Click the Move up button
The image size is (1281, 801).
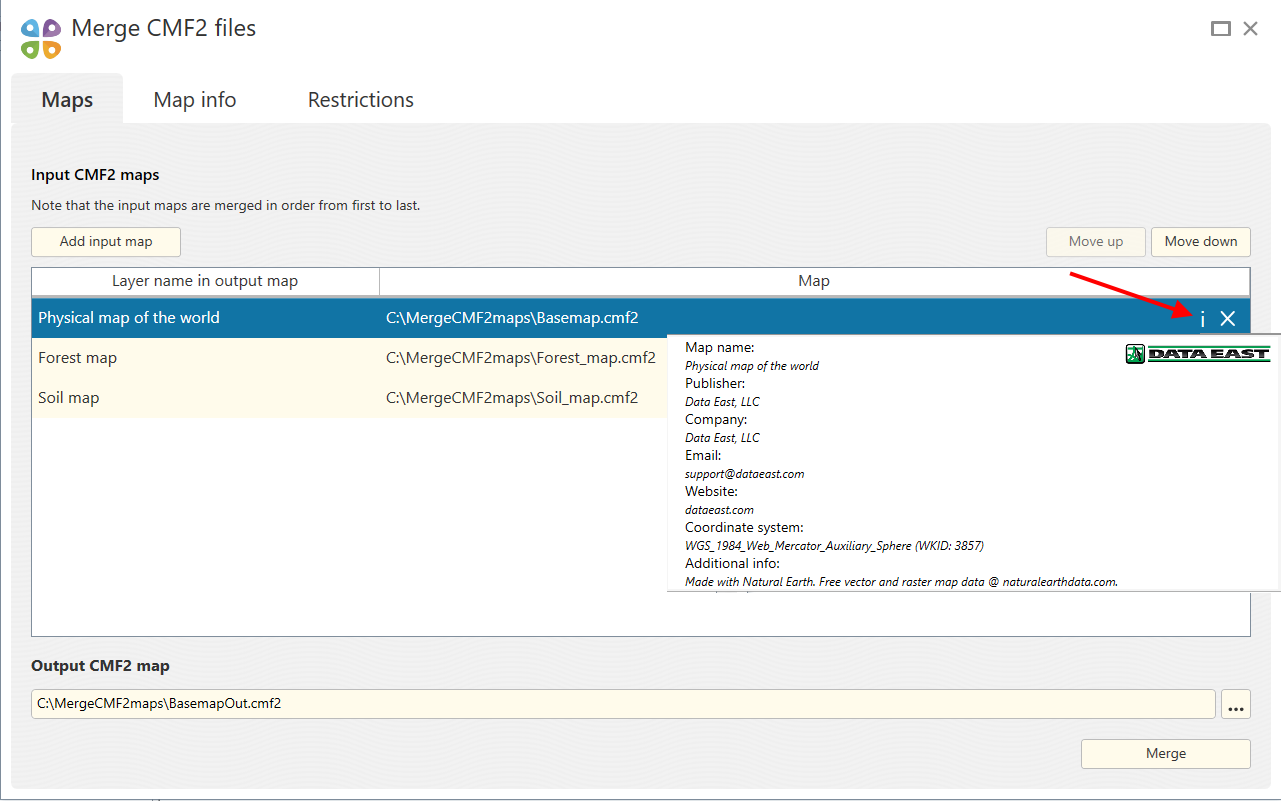click(x=1096, y=242)
